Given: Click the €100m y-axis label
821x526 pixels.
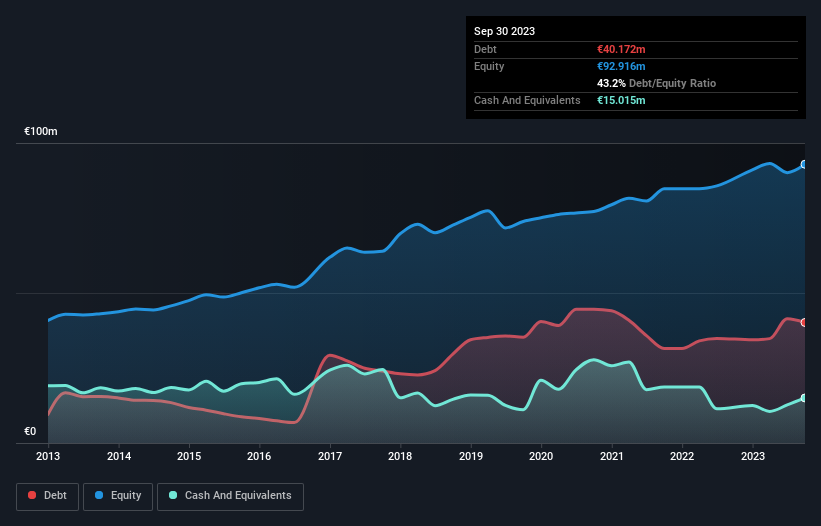Looking at the screenshot, I should (40, 131).
